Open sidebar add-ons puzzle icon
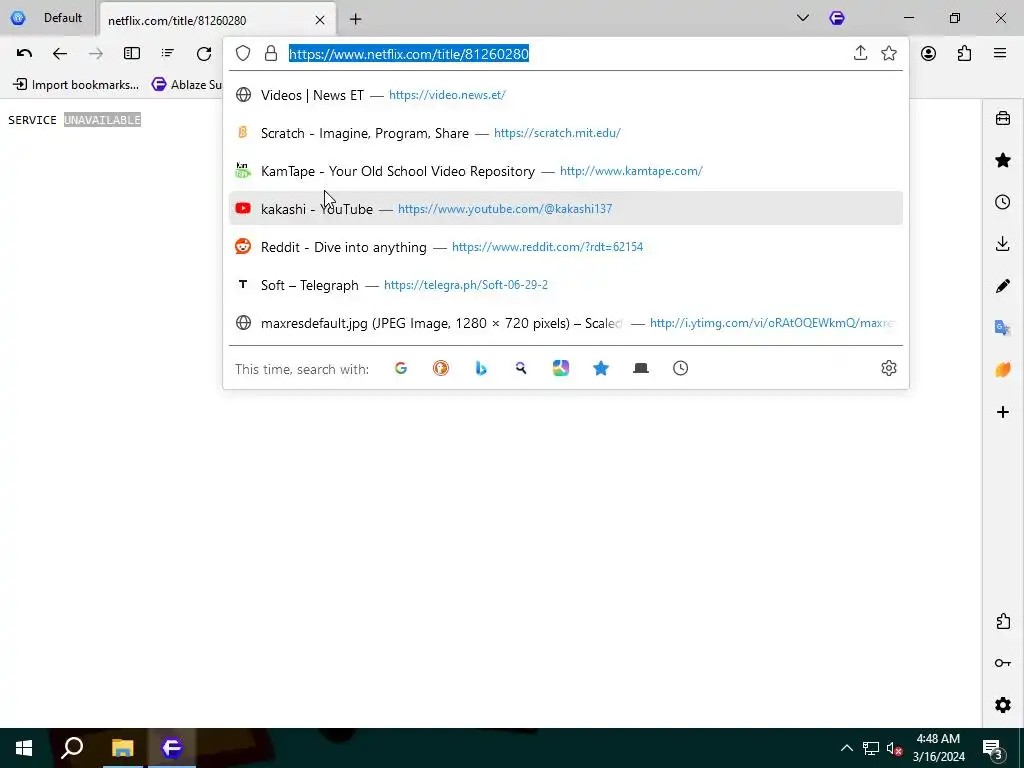 [x=1003, y=621]
